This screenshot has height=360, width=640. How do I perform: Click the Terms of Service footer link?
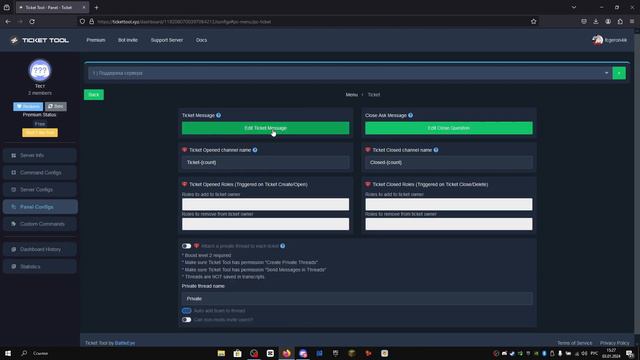(574, 343)
